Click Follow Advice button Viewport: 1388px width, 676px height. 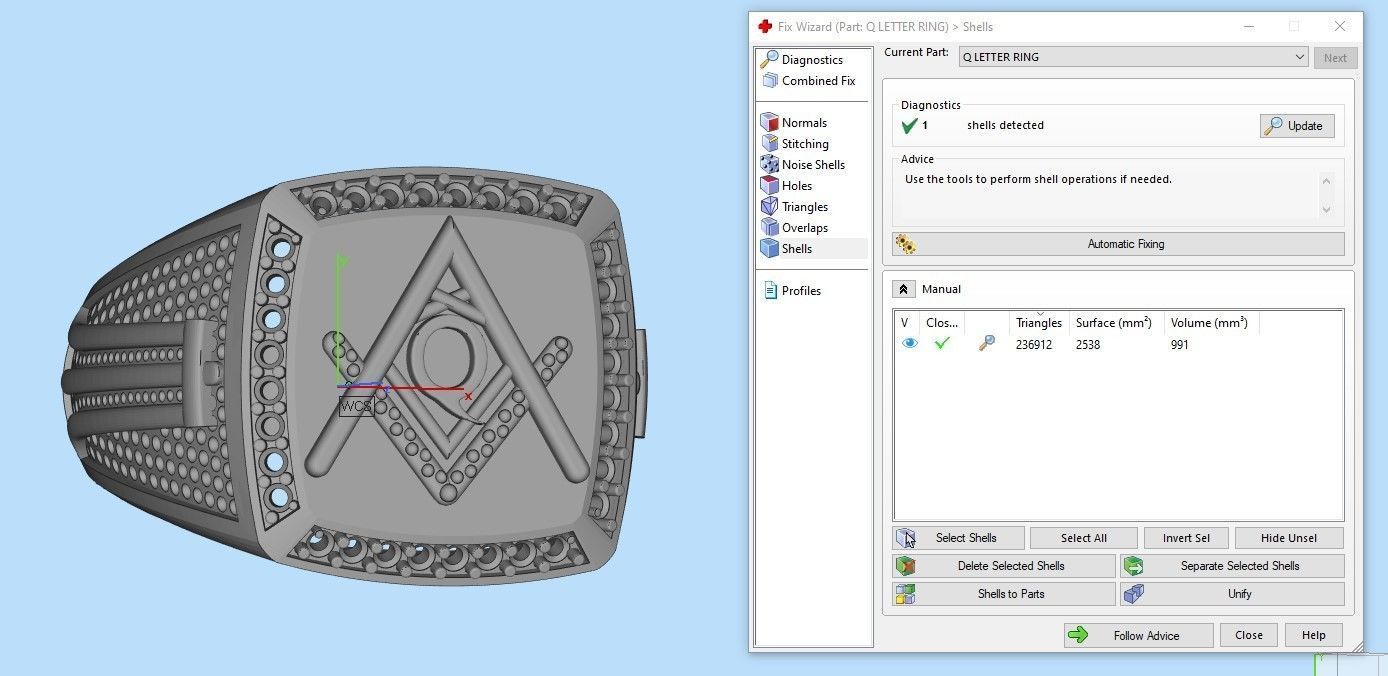point(1139,635)
